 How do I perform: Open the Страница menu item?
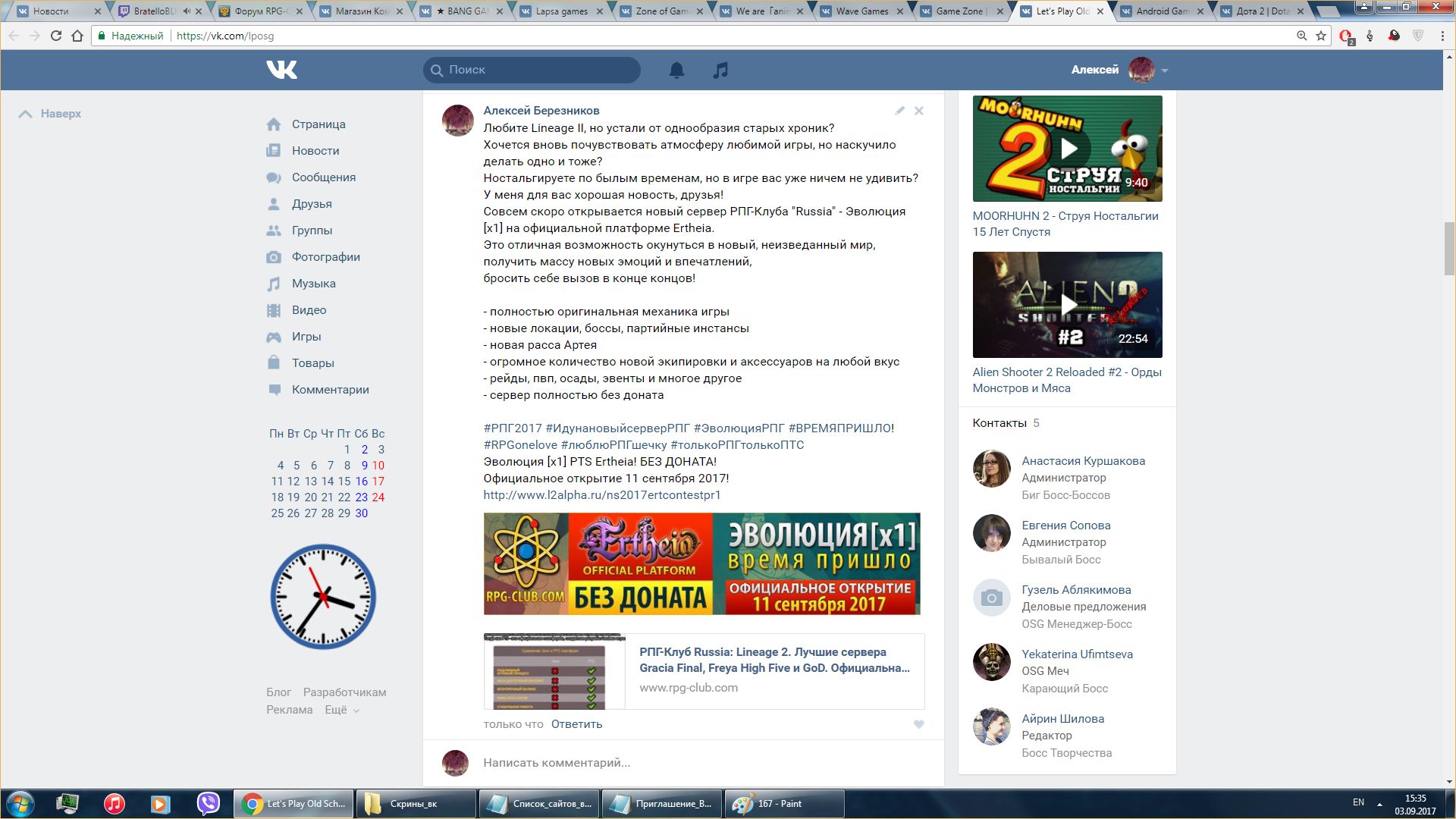coord(318,124)
